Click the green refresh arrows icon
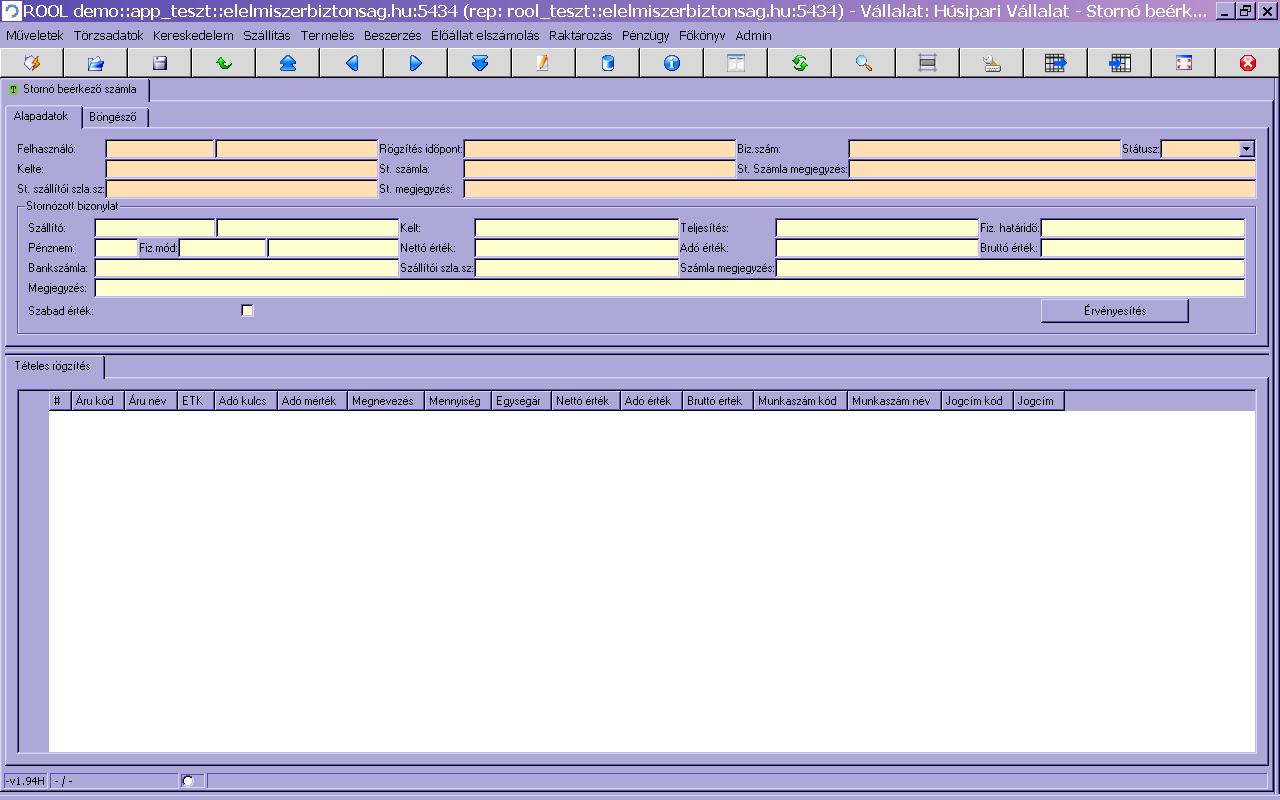The image size is (1280, 800). (800, 63)
